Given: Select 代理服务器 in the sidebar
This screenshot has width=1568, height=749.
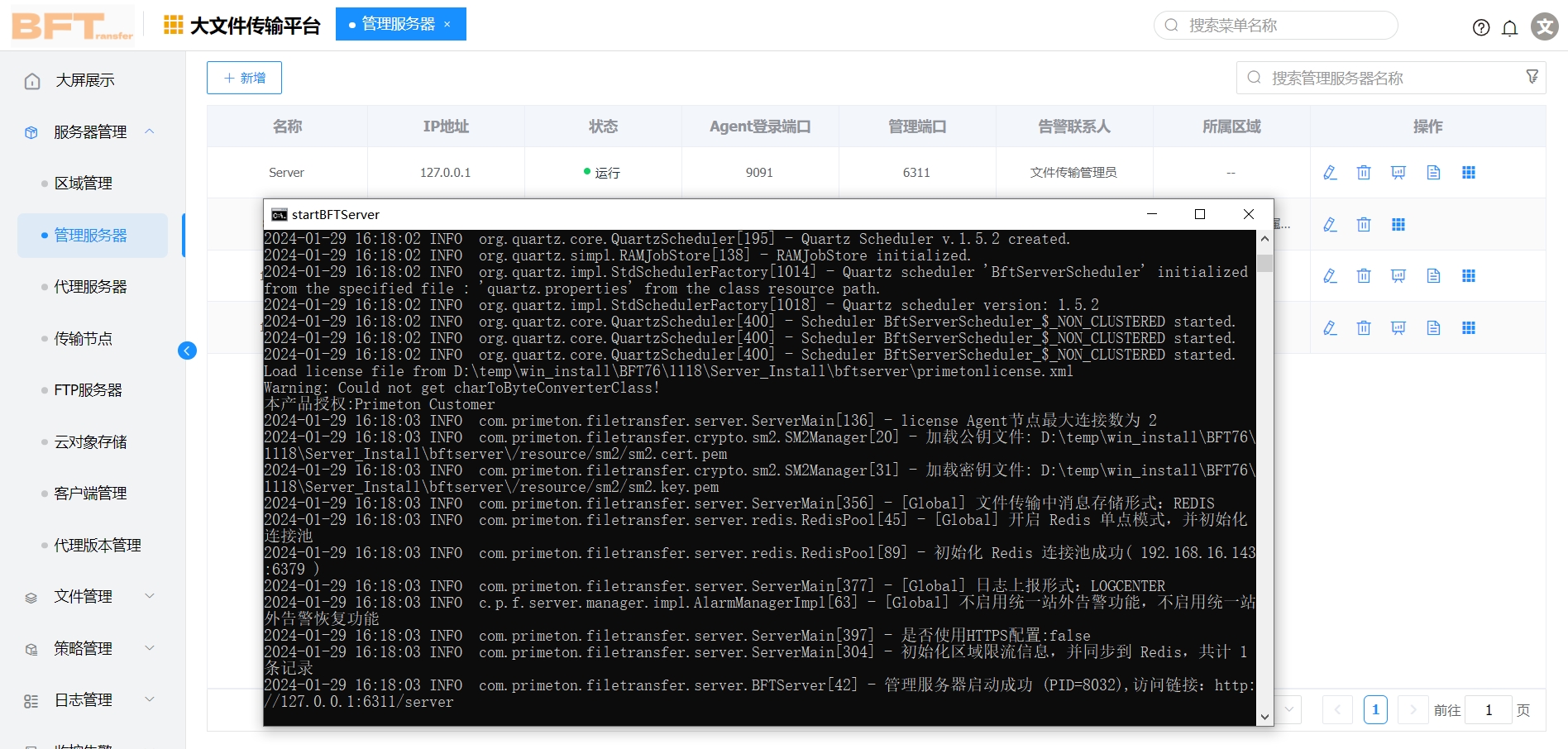Looking at the screenshot, I should 90,287.
